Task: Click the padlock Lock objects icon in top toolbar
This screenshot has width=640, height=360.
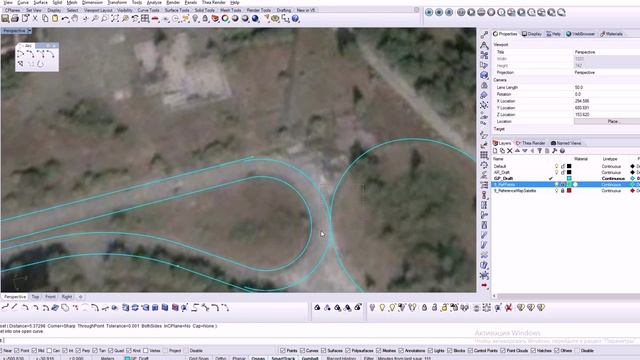Action: (205, 18)
